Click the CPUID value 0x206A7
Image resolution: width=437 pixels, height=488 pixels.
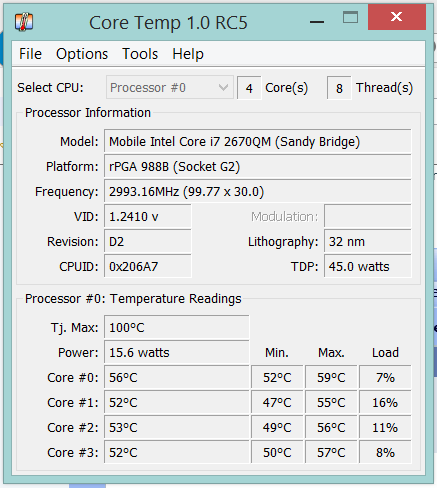148,267
